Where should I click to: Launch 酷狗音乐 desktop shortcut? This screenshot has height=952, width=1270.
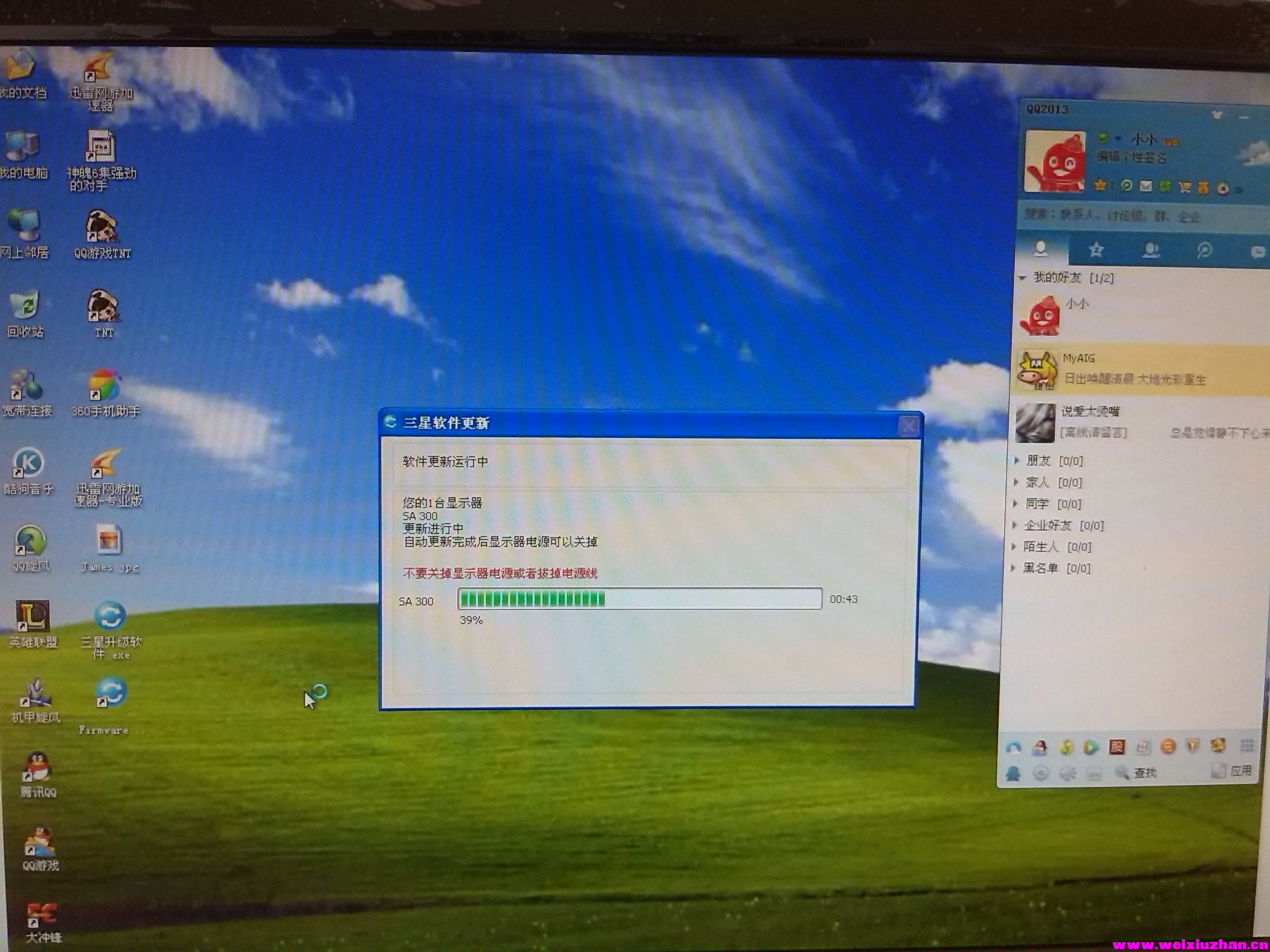29,471
